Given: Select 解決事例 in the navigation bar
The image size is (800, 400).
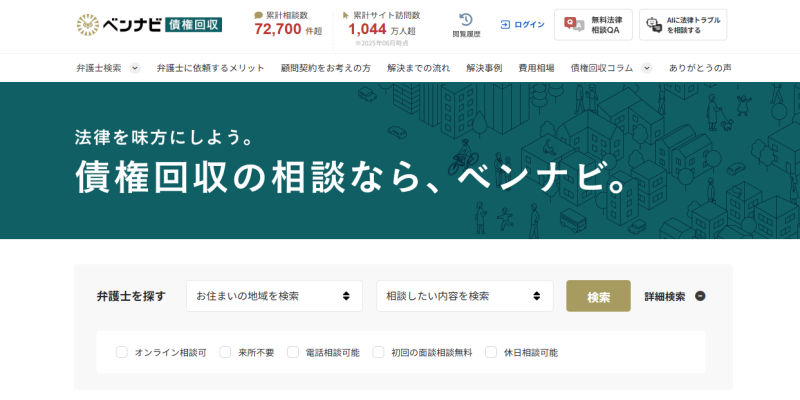Looking at the screenshot, I should pos(484,68).
